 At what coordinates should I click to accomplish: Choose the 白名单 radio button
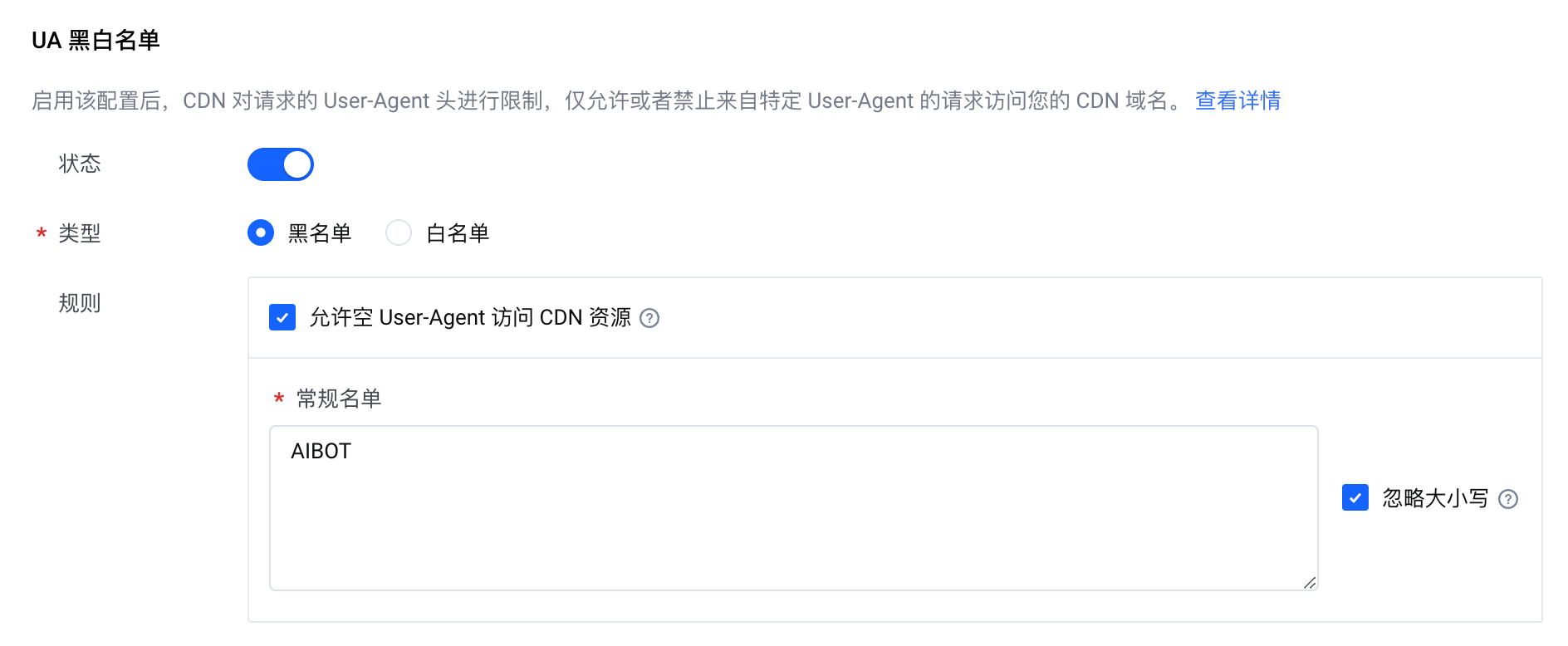click(399, 232)
